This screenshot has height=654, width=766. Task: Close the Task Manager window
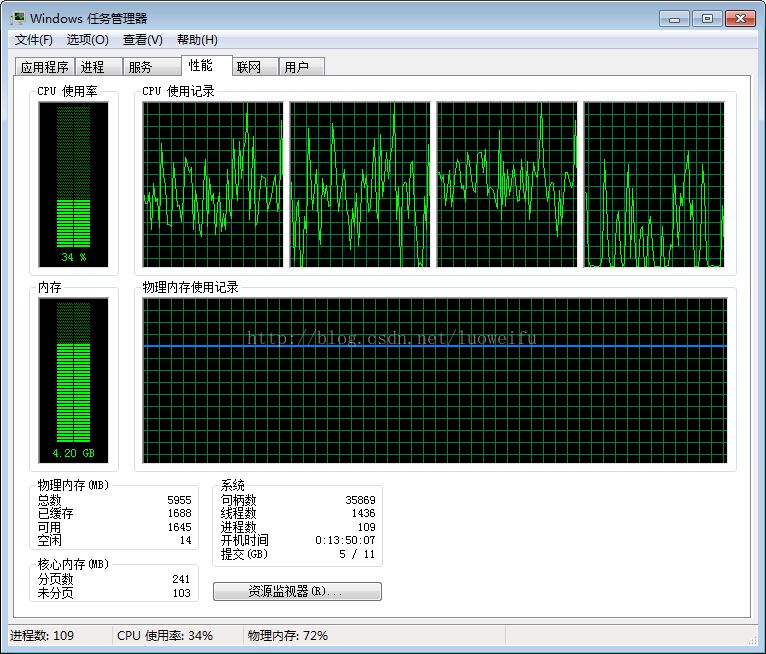pos(741,19)
